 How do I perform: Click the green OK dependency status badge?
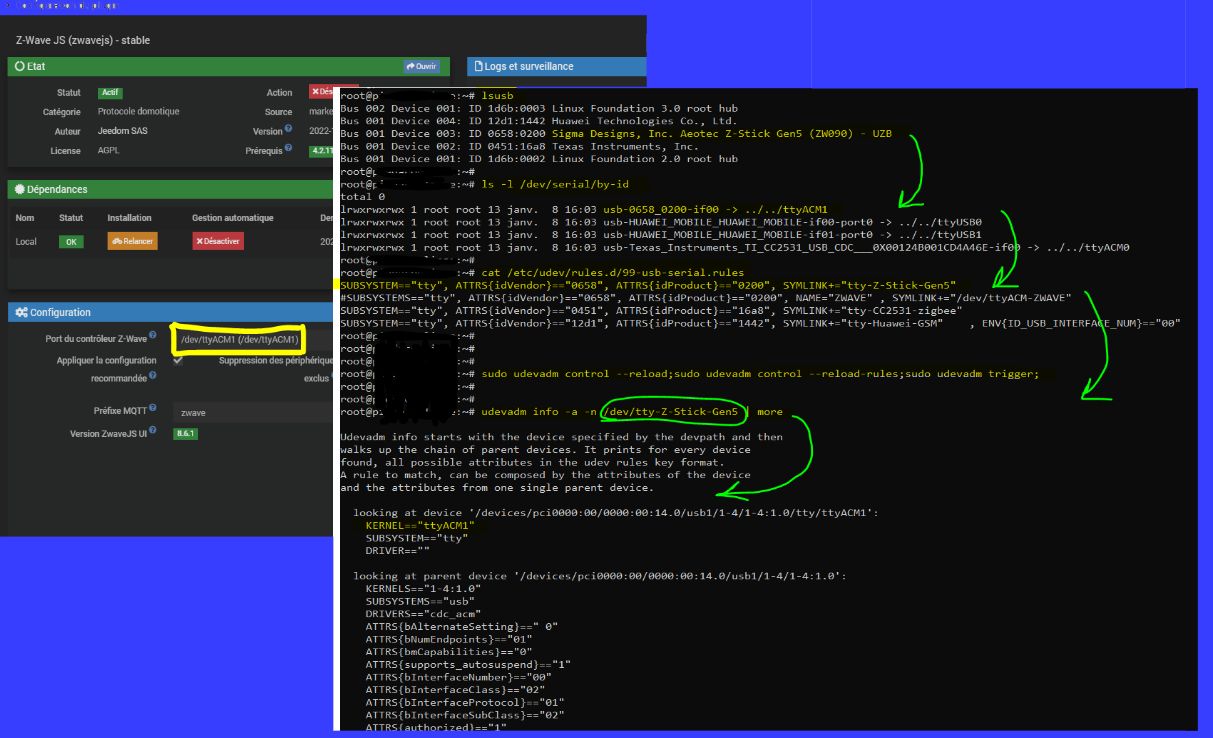tap(70, 241)
